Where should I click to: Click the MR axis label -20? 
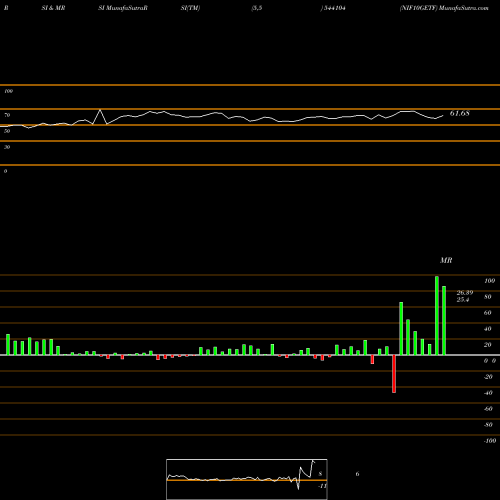point(488,377)
